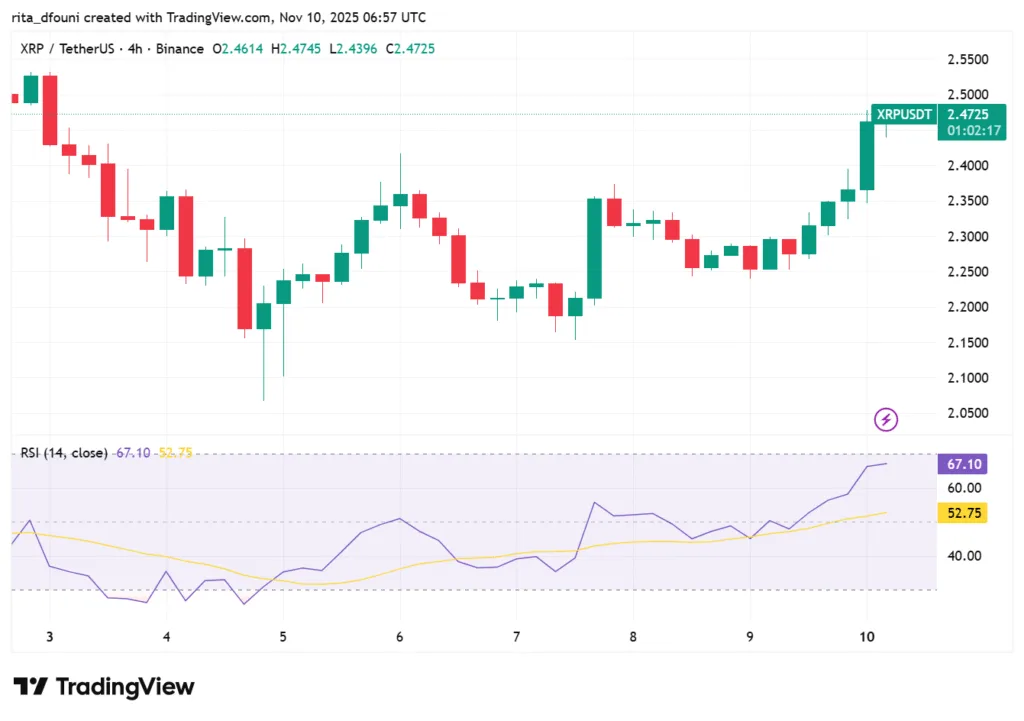Click the TradingView wordmark at bottom
The image size is (1024, 721).
click(x=125, y=687)
